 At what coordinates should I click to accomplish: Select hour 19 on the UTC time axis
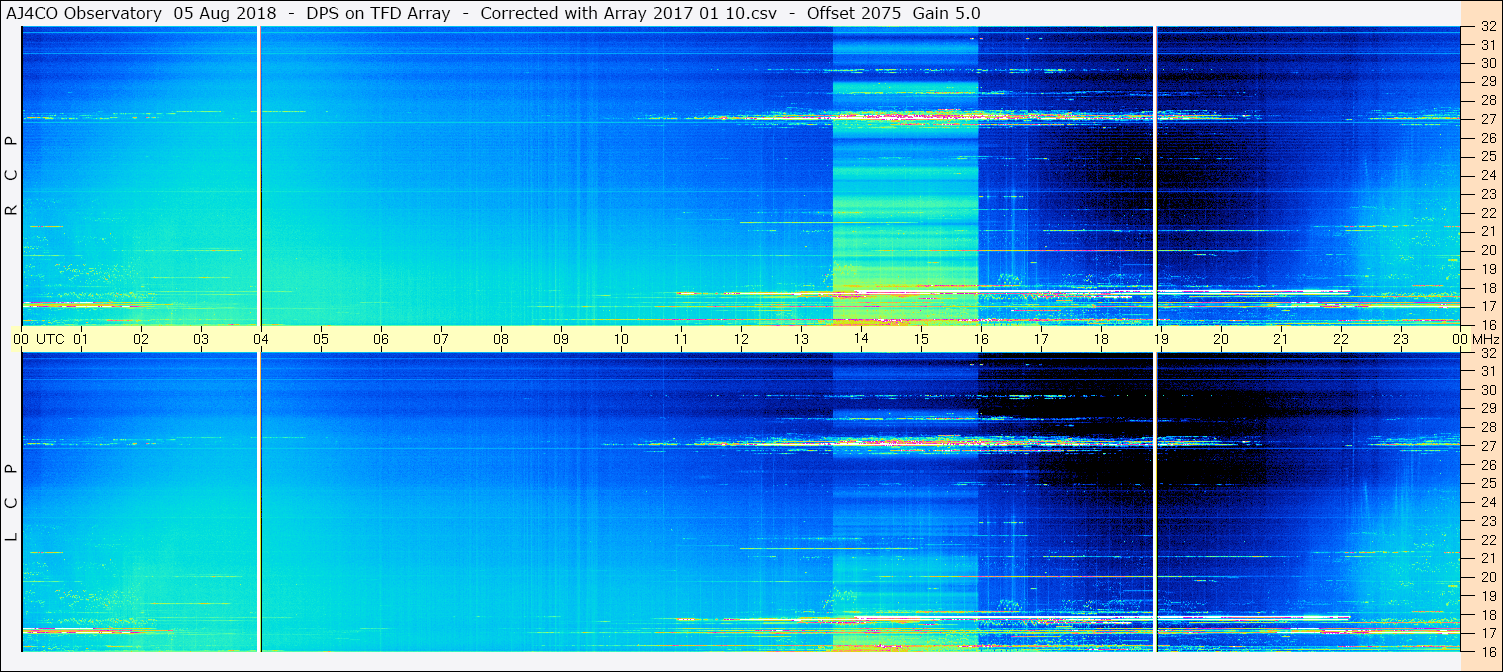(1161, 339)
